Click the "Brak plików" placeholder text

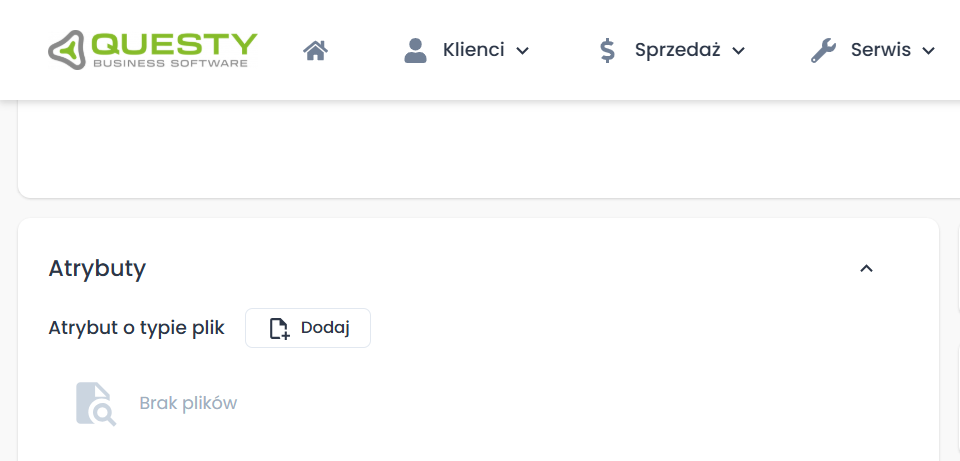coord(188,404)
